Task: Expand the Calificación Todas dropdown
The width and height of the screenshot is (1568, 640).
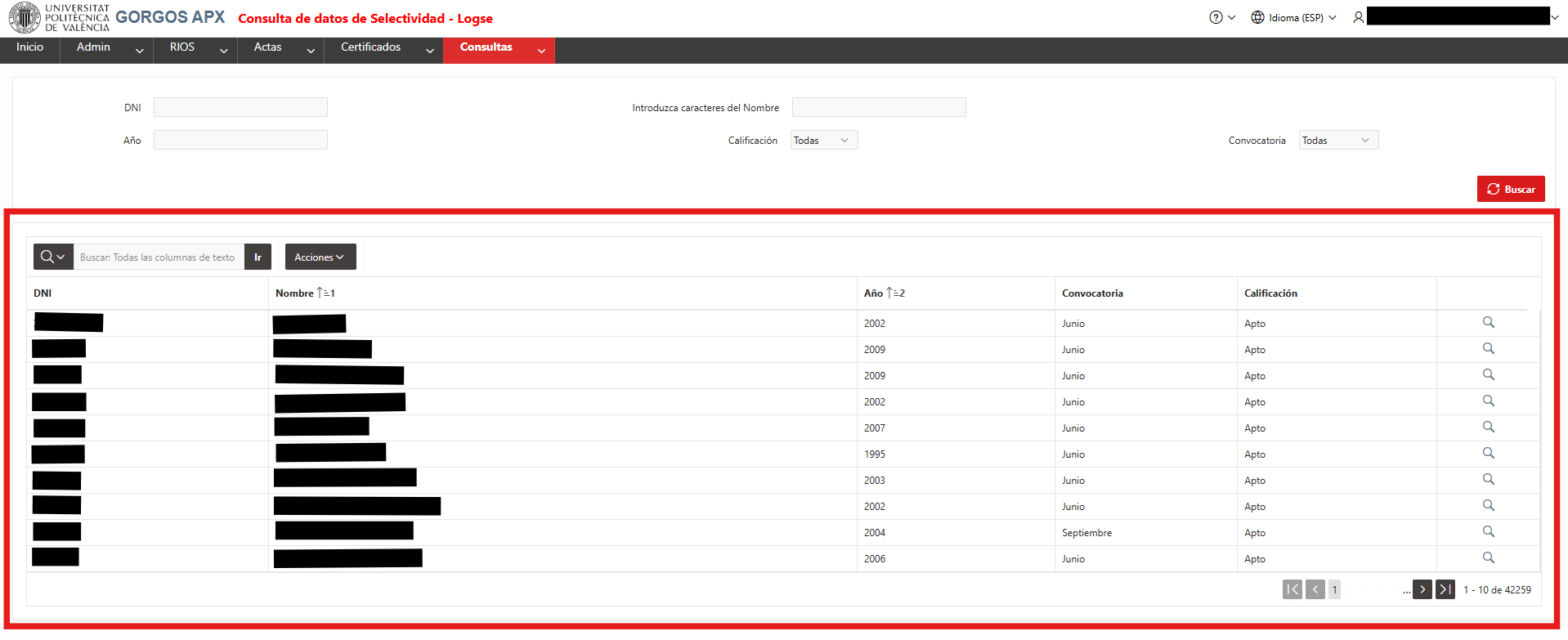Action: (824, 141)
